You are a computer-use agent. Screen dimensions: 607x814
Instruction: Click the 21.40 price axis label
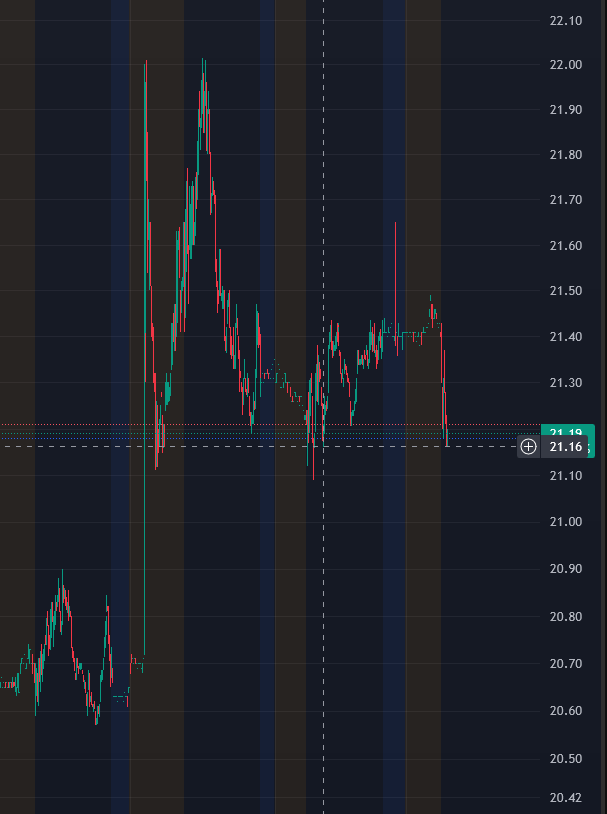click(x=565, y=337)
